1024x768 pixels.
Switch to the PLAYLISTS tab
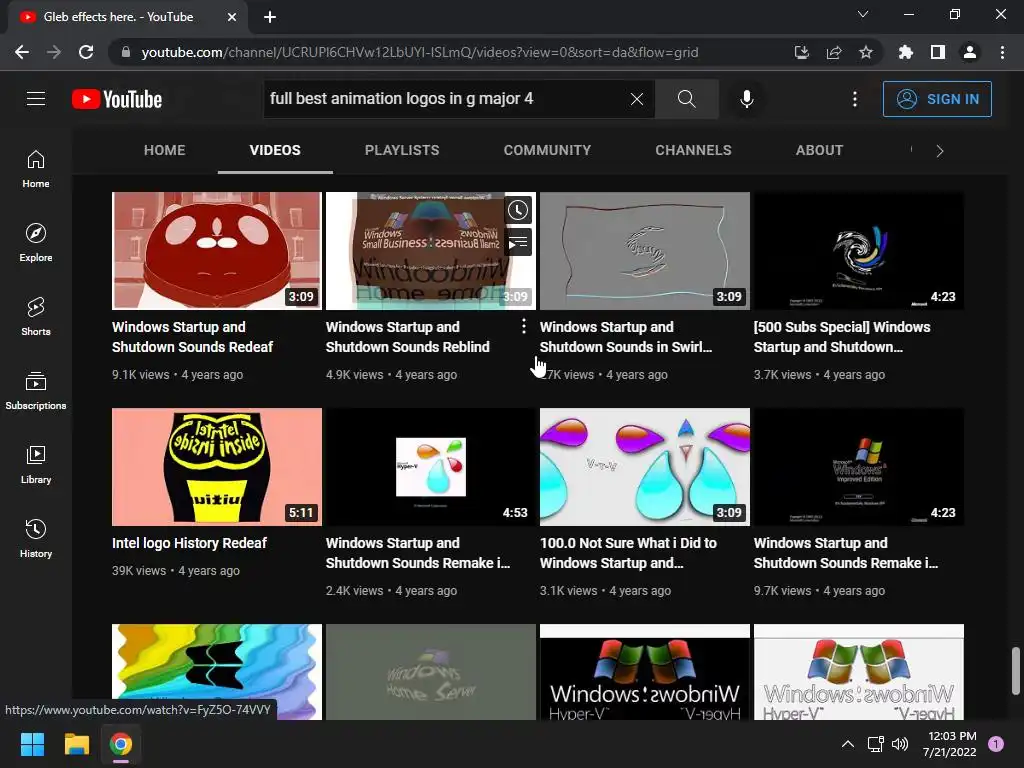pos(402,150)
